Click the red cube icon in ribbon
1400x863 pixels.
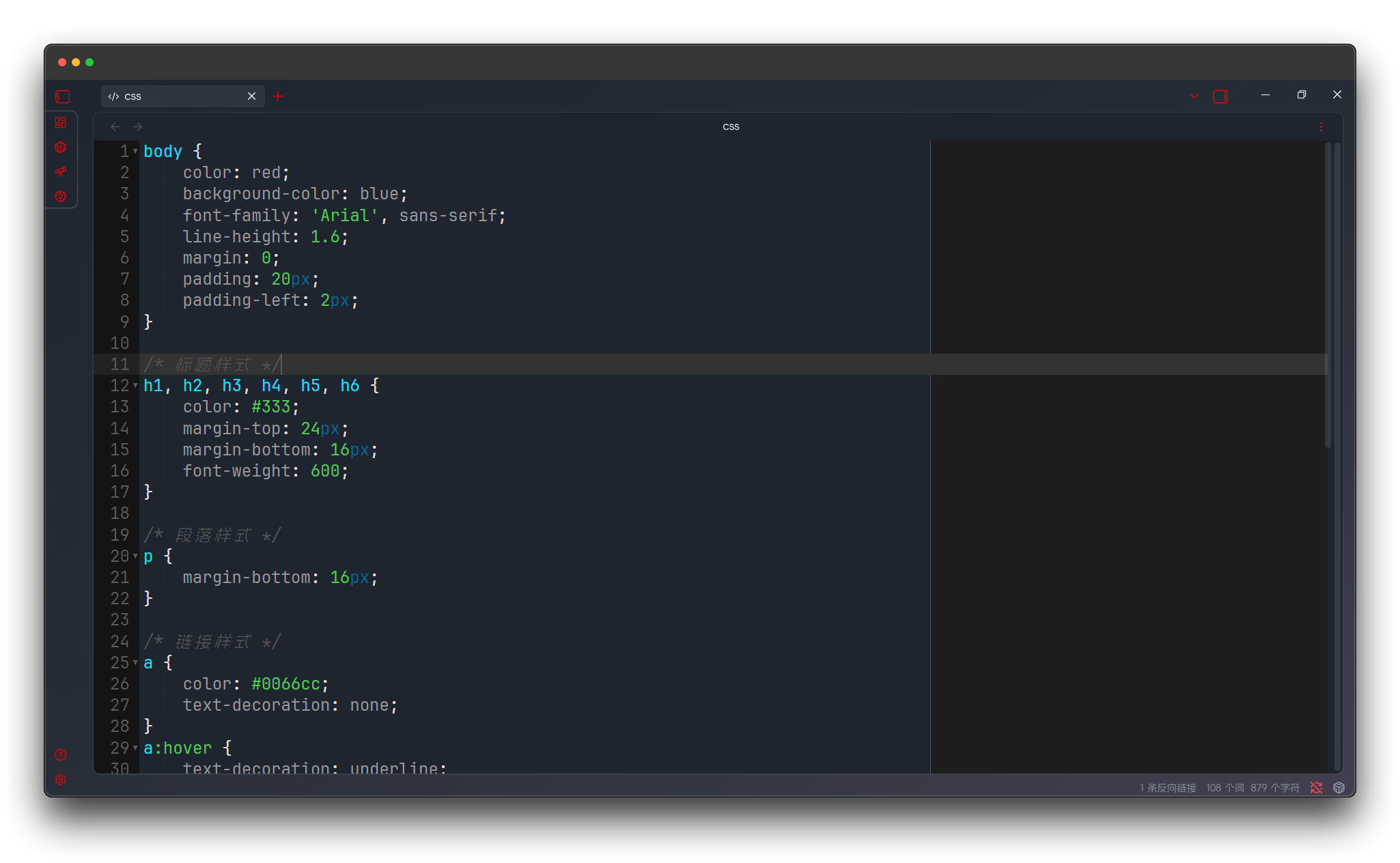pyautogui.click(x=61, y=147)
